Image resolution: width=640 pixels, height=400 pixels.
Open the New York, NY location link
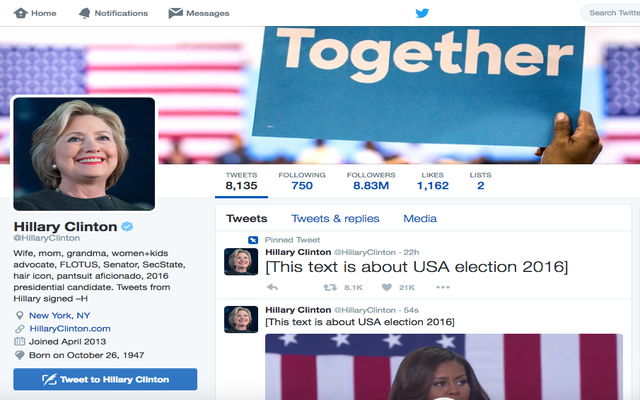pos(60,316)
